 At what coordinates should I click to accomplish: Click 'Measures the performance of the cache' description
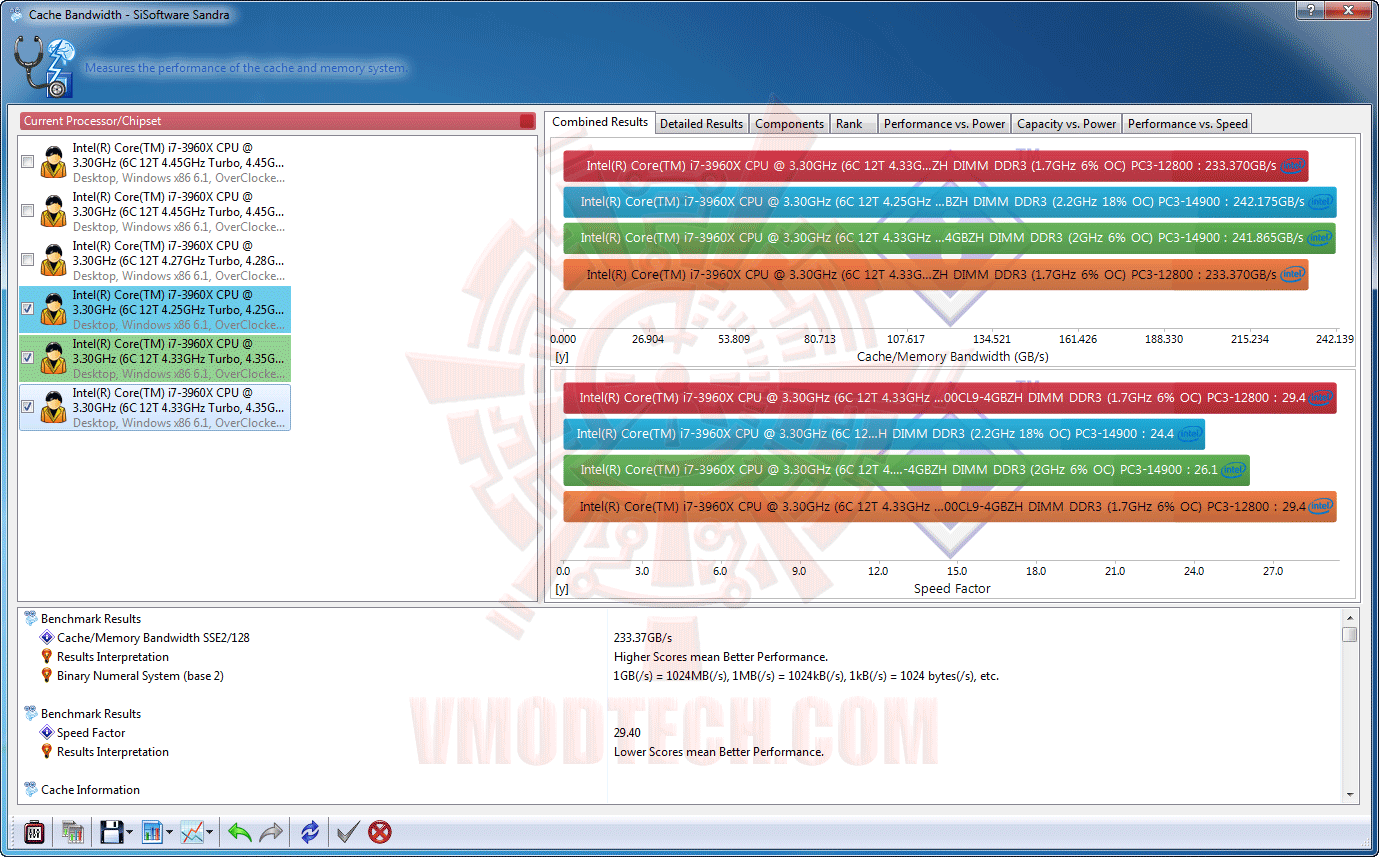coord(246,68)
